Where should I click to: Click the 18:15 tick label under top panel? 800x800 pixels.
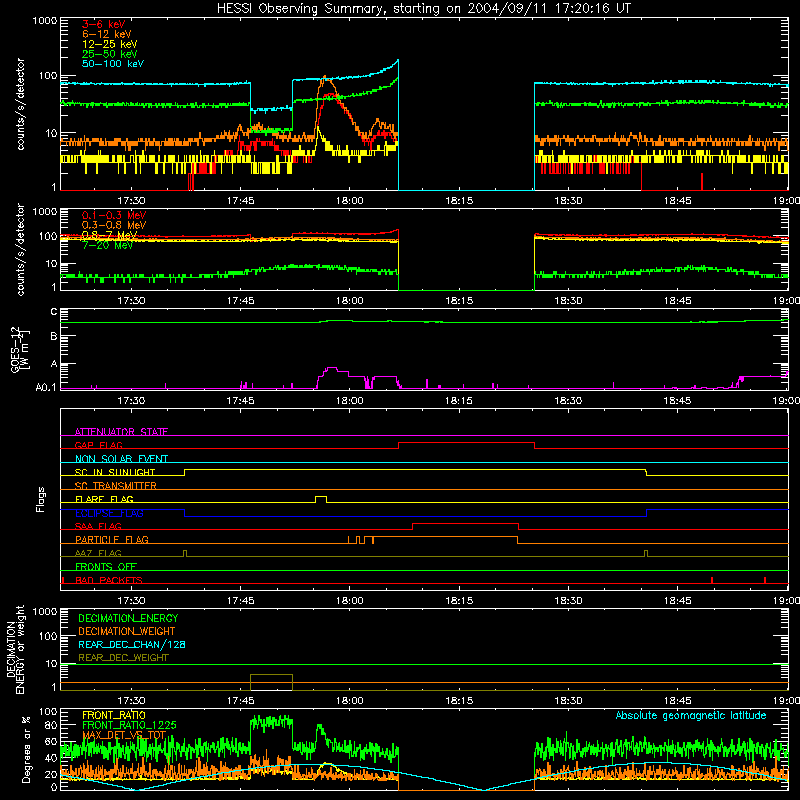point(459,201)
